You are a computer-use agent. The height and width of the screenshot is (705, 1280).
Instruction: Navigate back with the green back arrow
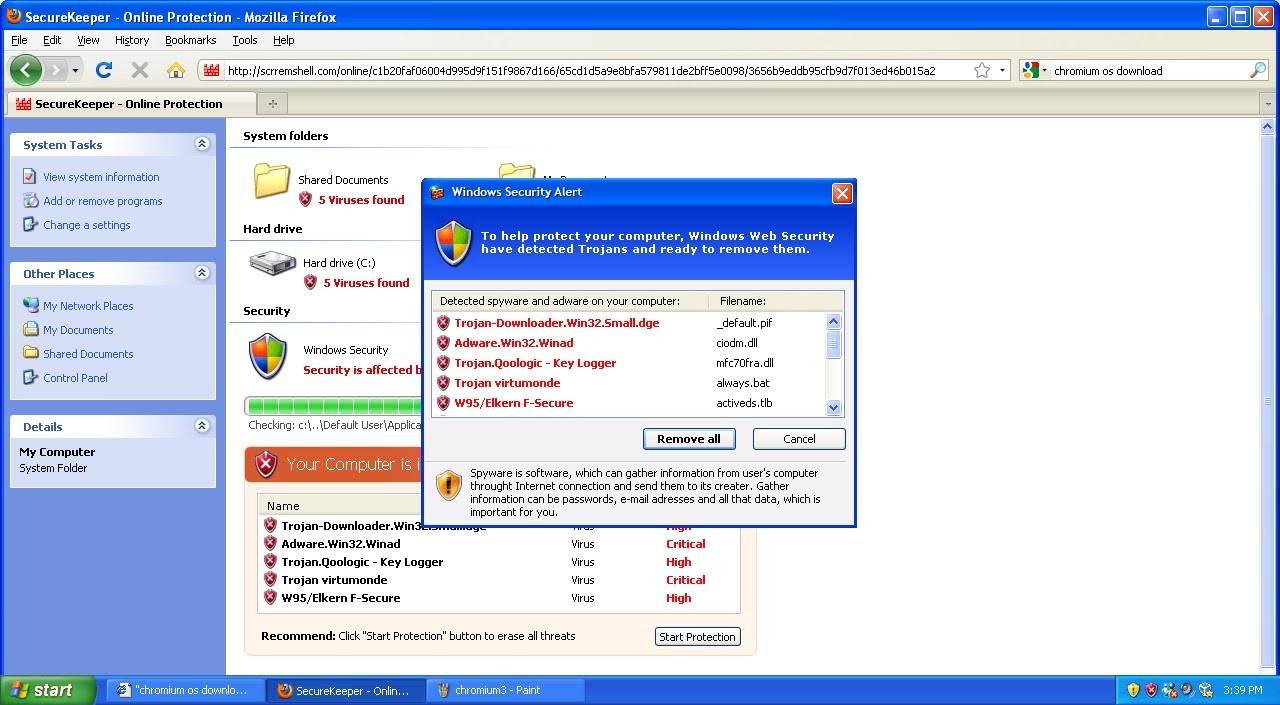tap(26, 70)
